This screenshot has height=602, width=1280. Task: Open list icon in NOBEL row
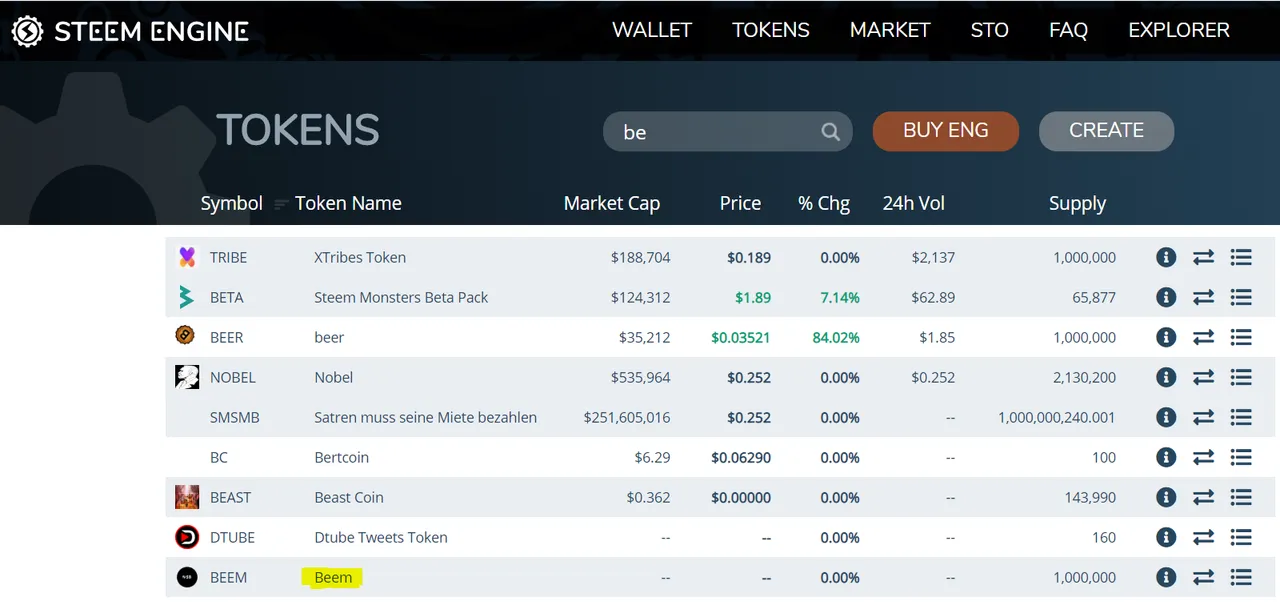click(x=1241, y=377)
